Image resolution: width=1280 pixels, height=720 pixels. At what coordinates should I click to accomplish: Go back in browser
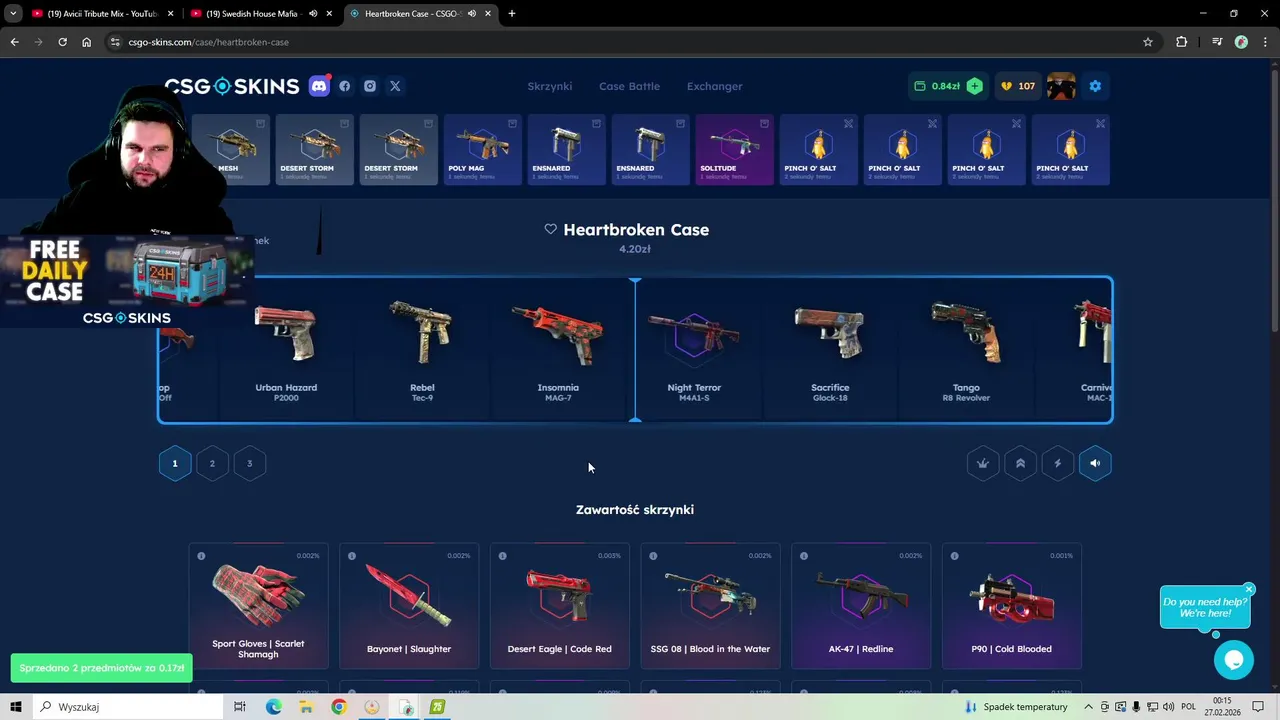pyautogui.click(x=14, y=42)
